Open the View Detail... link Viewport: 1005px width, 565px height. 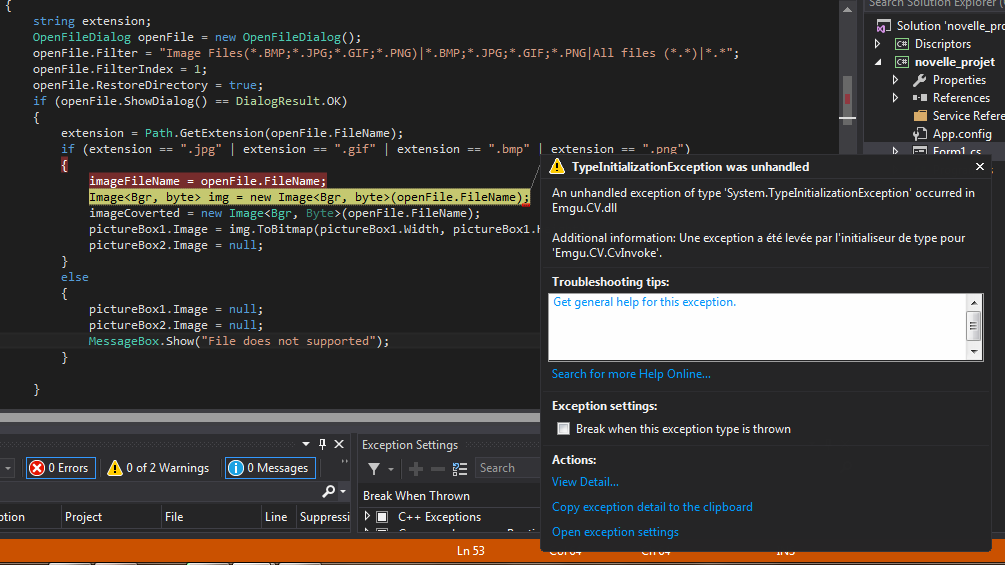[x=585, y=482]
